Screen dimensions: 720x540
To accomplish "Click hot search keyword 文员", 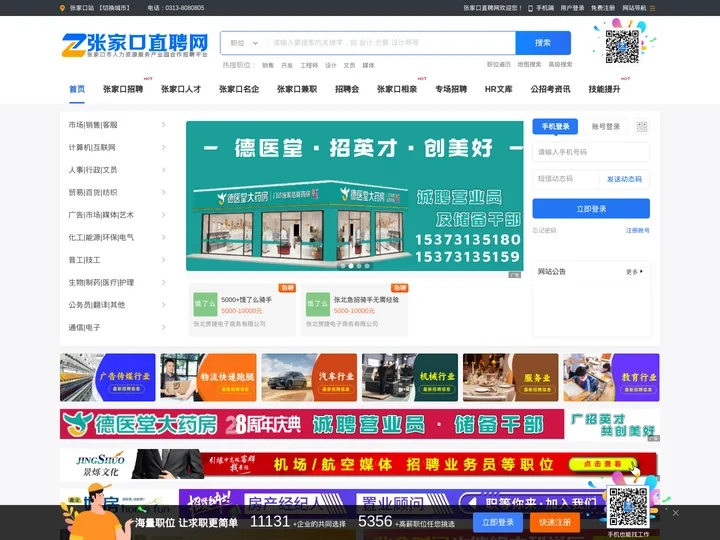I will click(349, 66).
